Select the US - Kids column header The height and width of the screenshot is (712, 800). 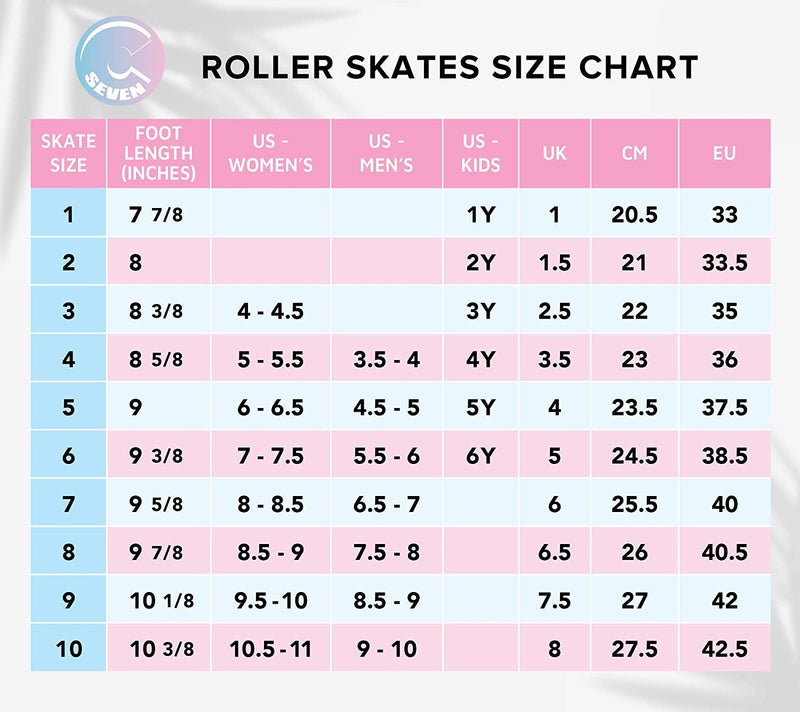(481, 153)
